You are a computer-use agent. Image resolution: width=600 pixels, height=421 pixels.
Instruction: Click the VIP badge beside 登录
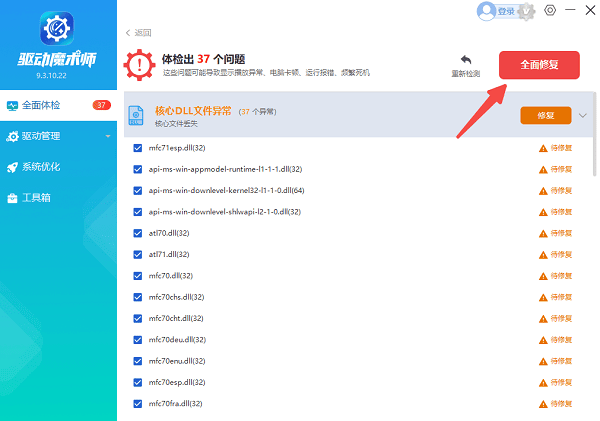coord(527,11)
